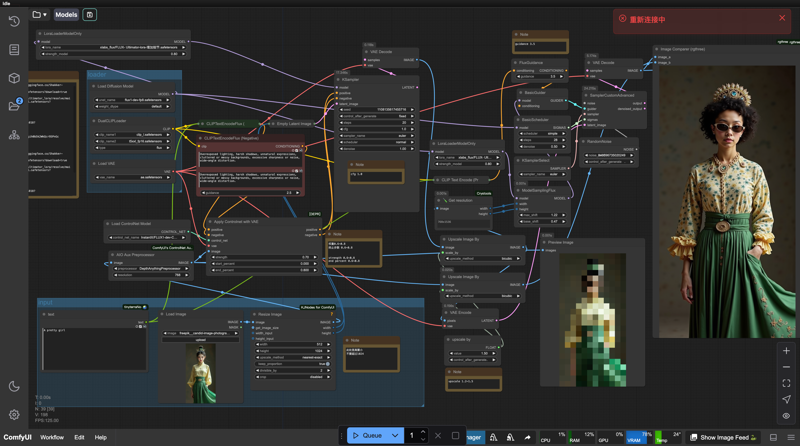Increase batch count with up stepper
Image resolution: width=800 pixels, height=446 pixels.
[423, 432]
